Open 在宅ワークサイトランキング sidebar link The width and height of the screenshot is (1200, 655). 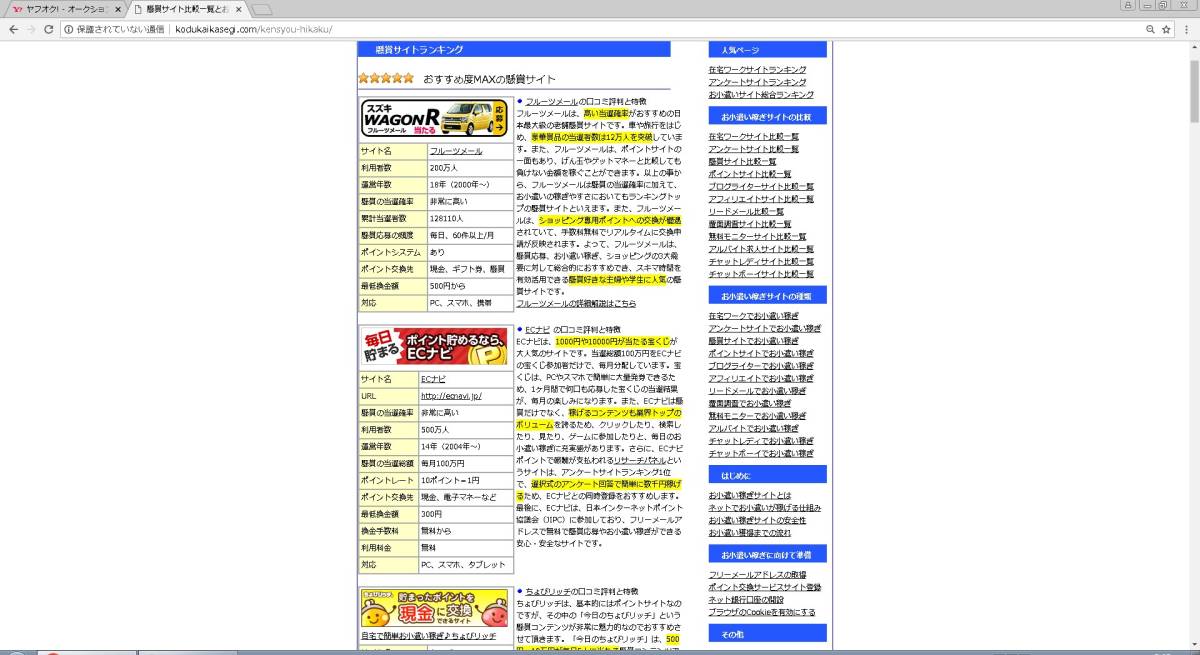(x=757, y=69)
